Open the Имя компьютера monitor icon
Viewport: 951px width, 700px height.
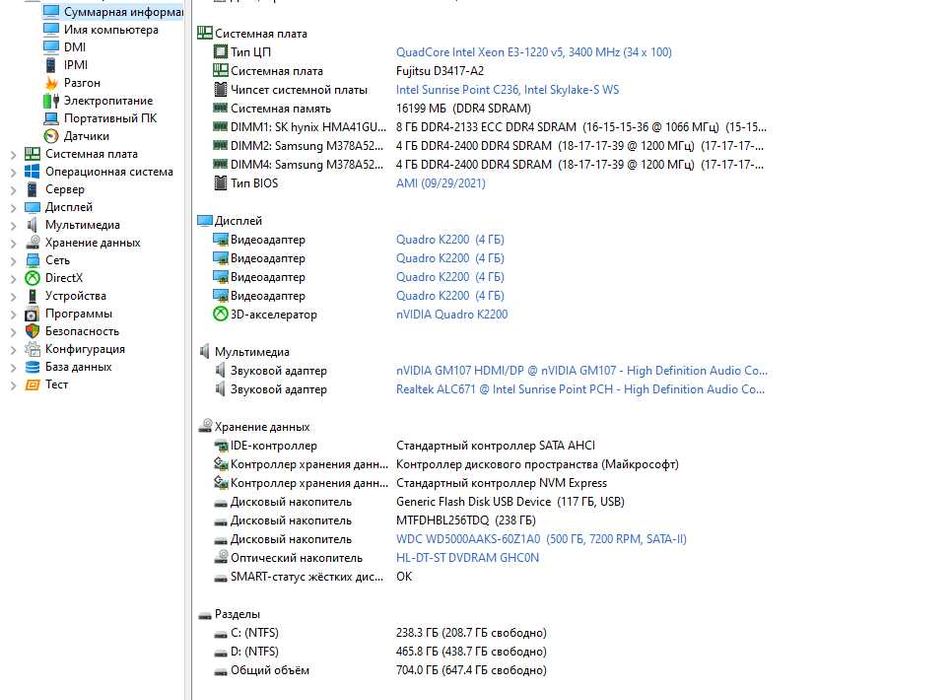tap(51, 29)
